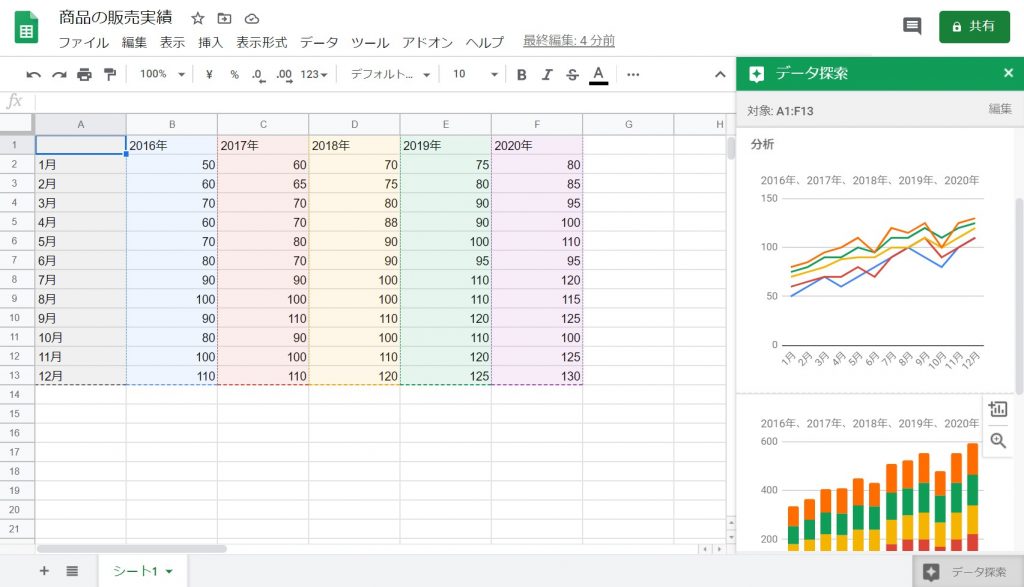The width and height of the screenshot is (1024, 587).
Task: Click the green 共有 share button
Action: (974, 27)
